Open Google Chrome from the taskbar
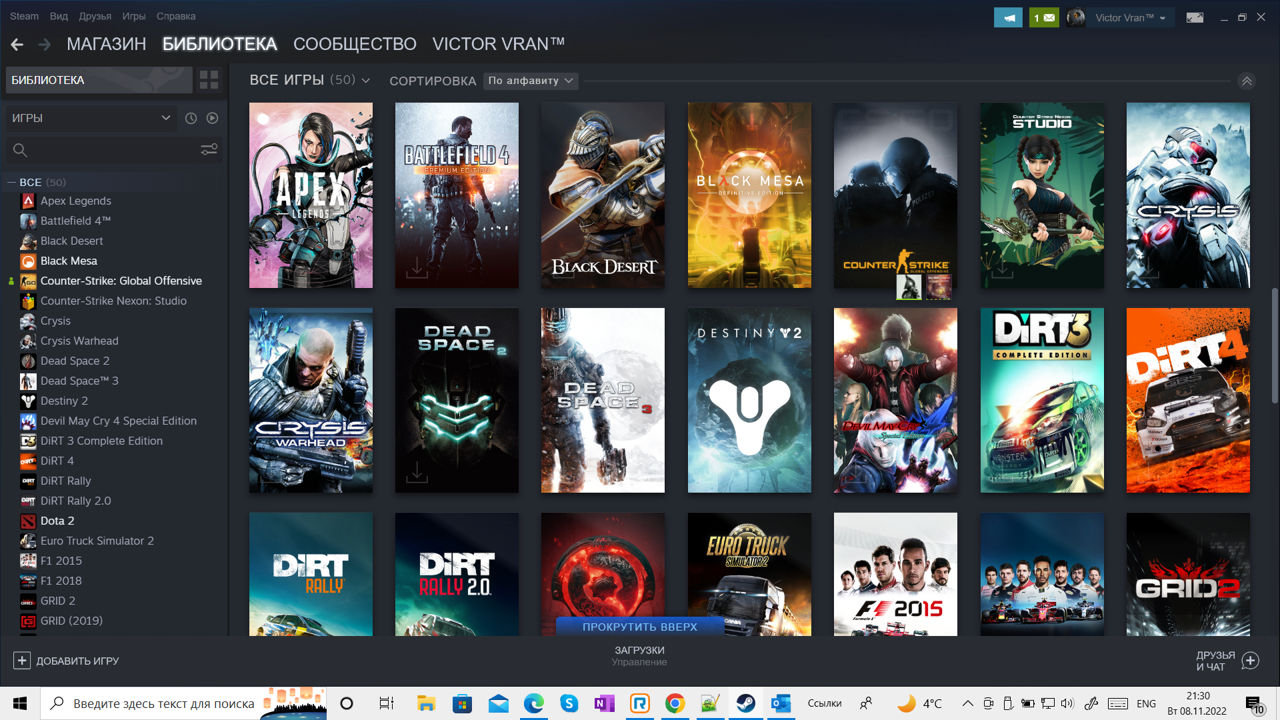The width and height of the screenshot is (1280, 720). coord(675,704)
